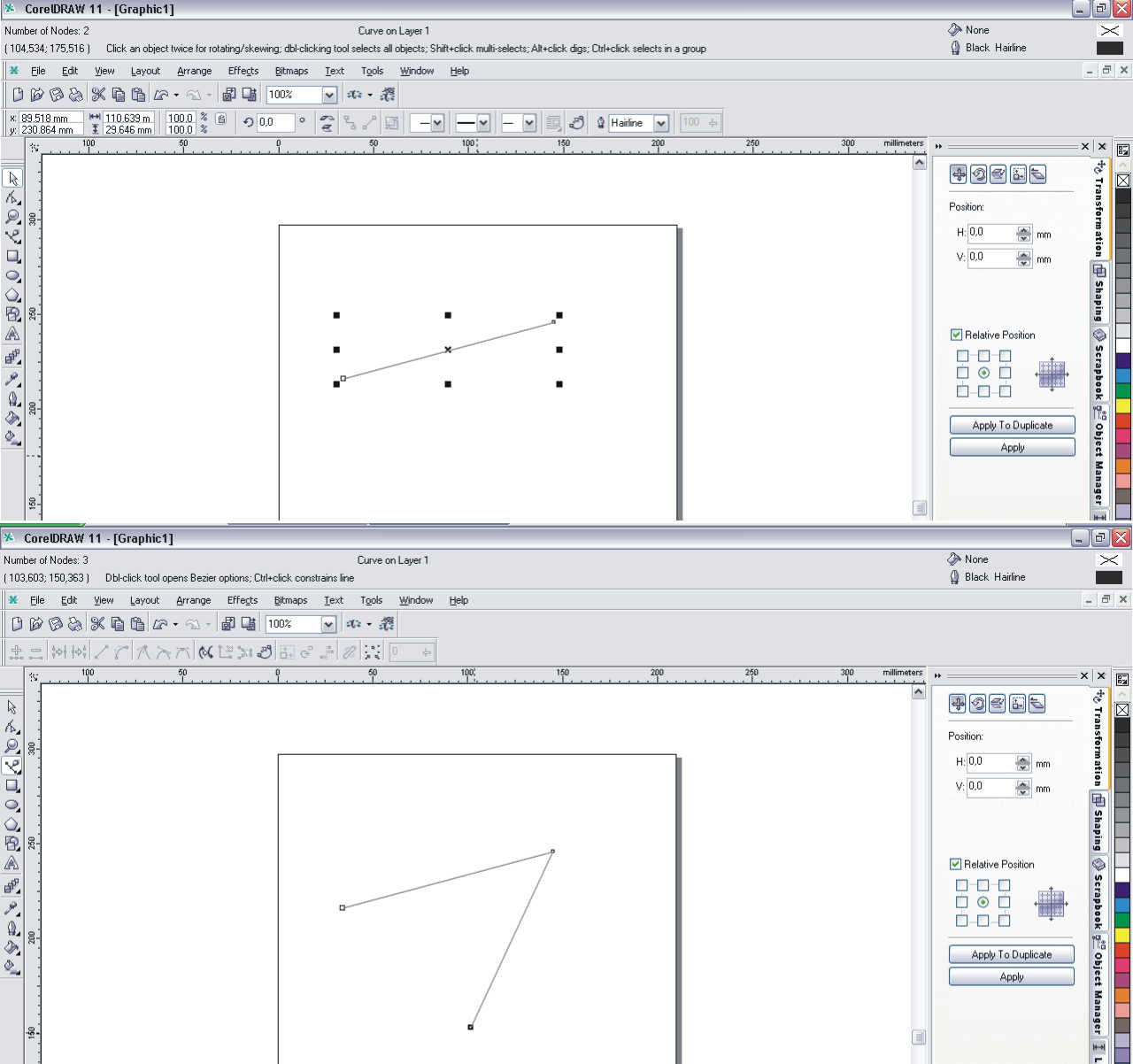
Task: Uncheck Relative Position in the top window docker
Action: coord(956,335)
